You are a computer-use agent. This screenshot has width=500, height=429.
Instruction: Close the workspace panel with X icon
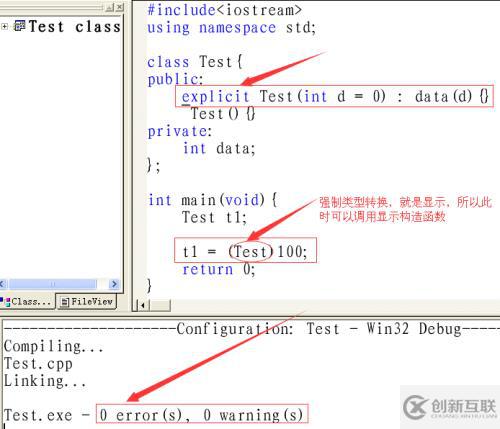pyautogui.click(x=120, y=7)
